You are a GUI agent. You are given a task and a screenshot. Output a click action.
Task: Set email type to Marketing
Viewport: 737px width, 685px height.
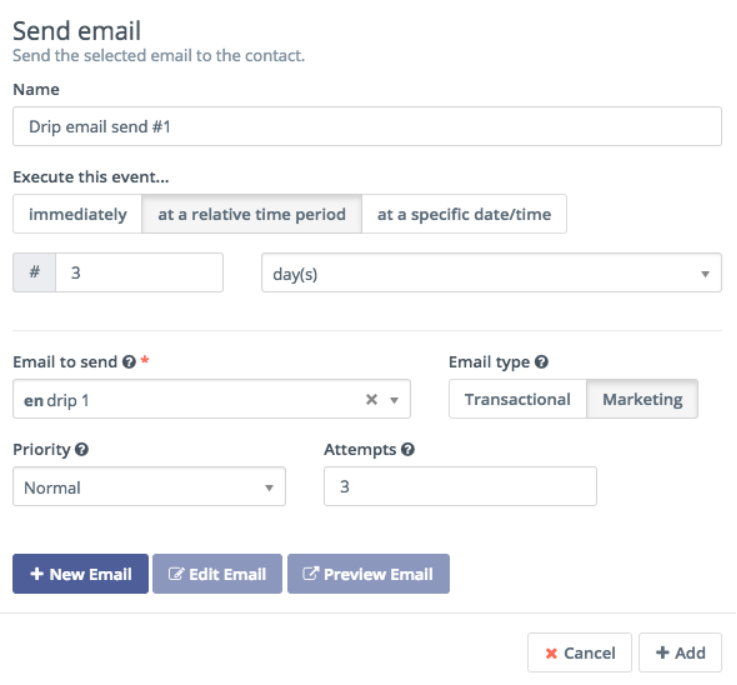coord(642,399)
